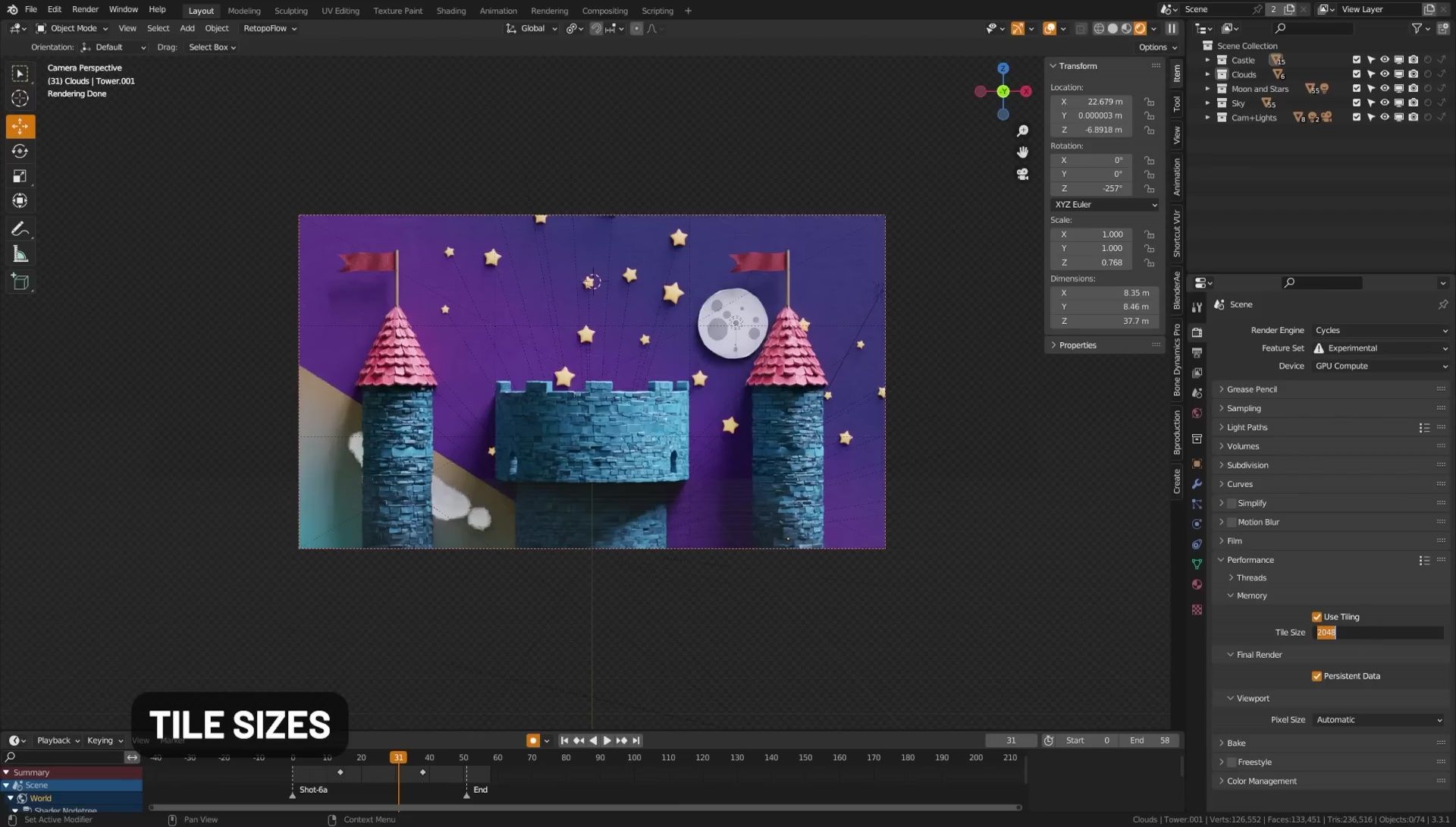The width and height of the screenshot is (1456, 827).
Task: Pick the Annotate pencil tool
Action: (20, 229)
